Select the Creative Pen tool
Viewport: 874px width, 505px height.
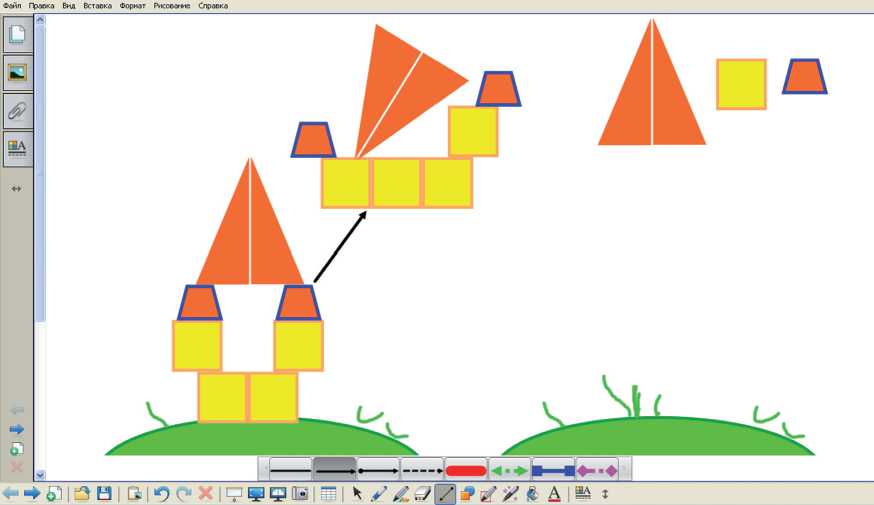click(401, 494)
